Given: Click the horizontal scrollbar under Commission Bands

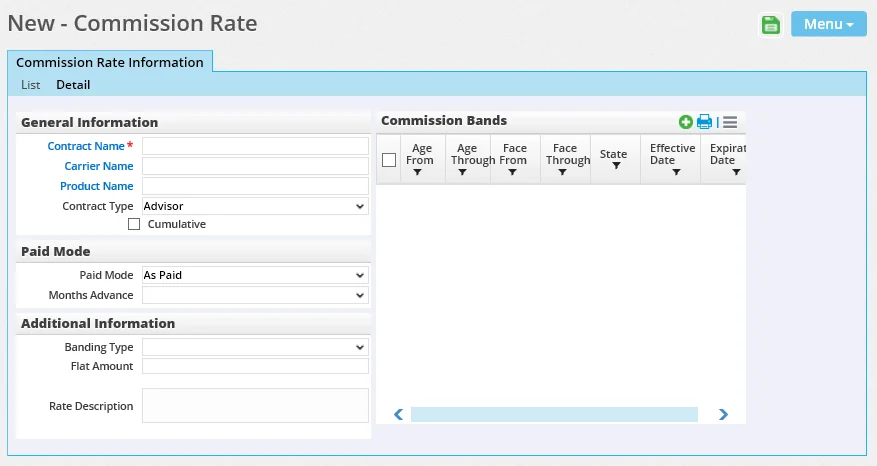Looking at the screenshot, I should [x=554, y=415].
